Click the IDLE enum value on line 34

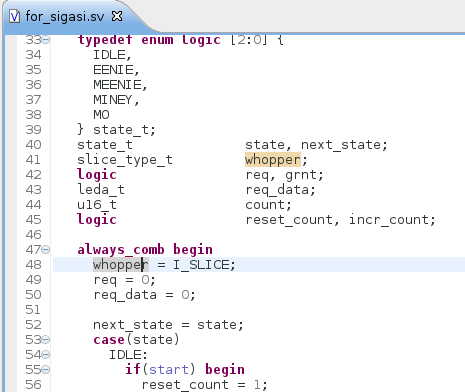(109, 55)
